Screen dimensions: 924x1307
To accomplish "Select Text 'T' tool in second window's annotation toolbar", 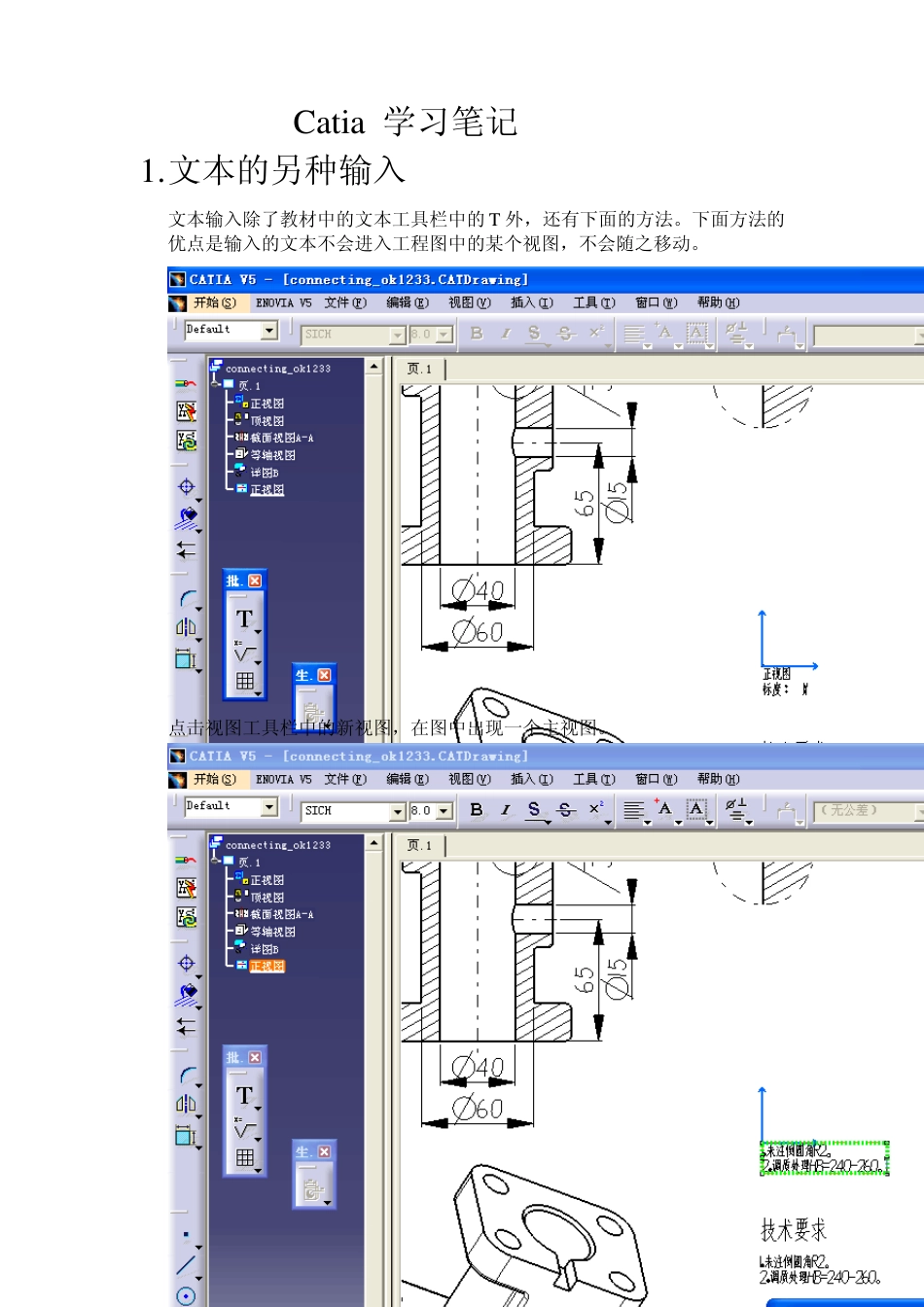I will [245, 1096].
